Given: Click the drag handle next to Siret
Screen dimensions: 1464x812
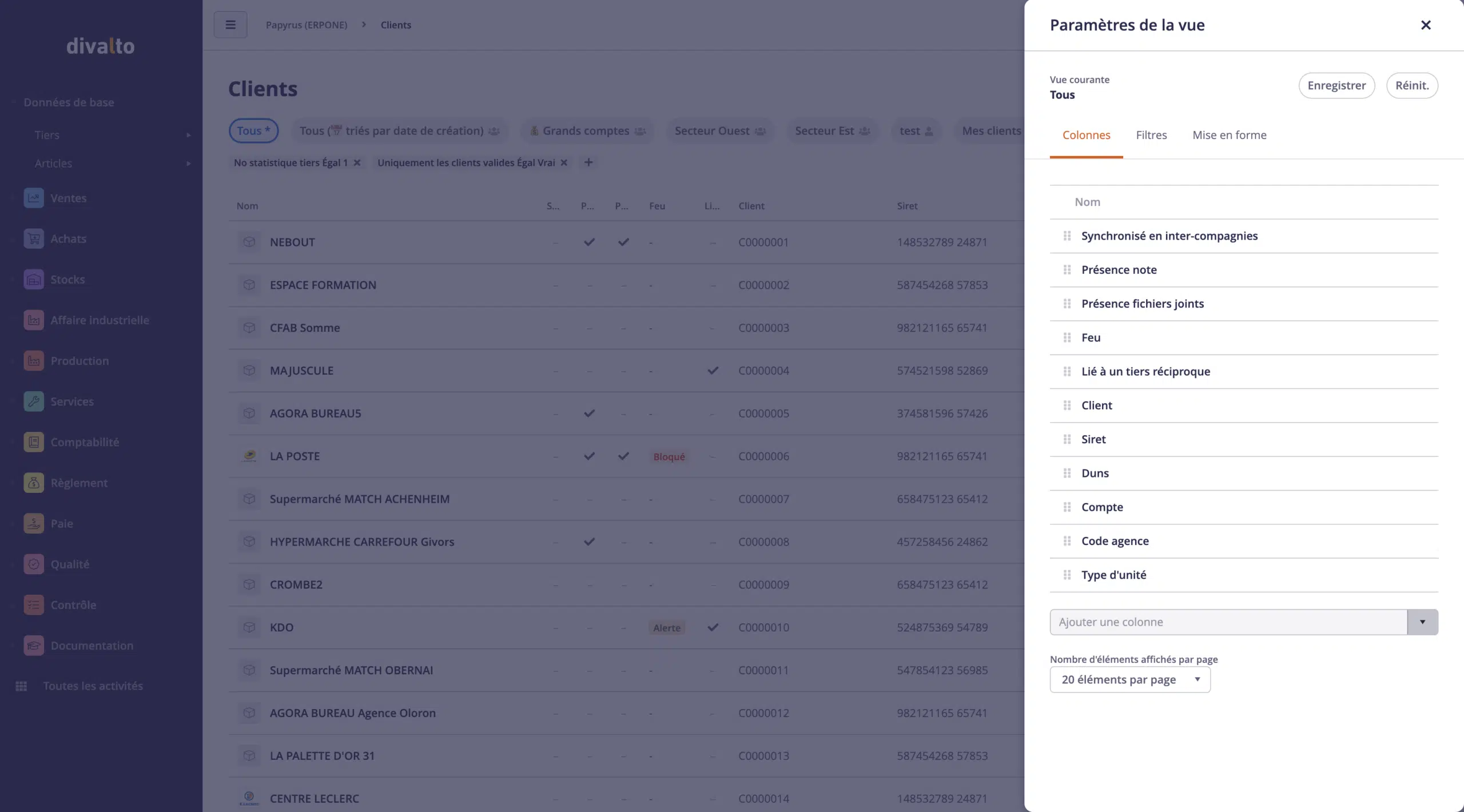Looking at the screenshot, I should pyautogui.click(x=1067, y=439).
